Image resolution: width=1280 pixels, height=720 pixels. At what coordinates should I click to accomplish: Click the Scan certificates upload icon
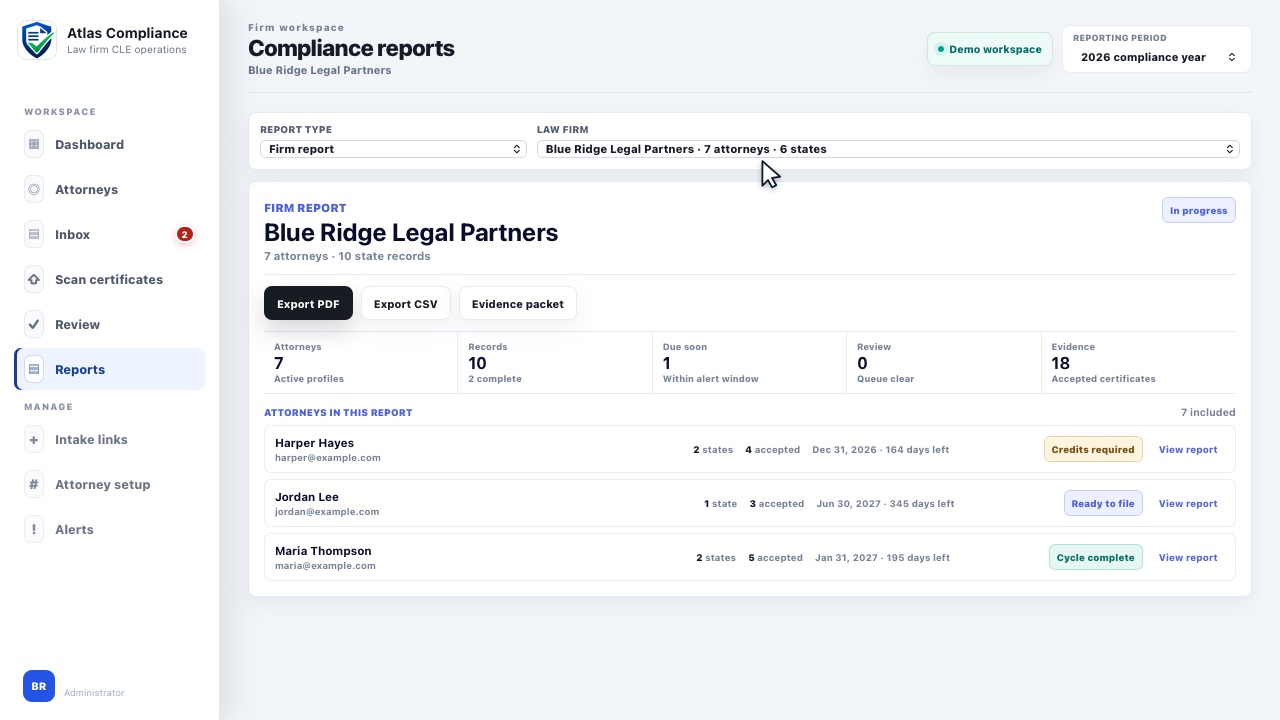coord(34,279)
